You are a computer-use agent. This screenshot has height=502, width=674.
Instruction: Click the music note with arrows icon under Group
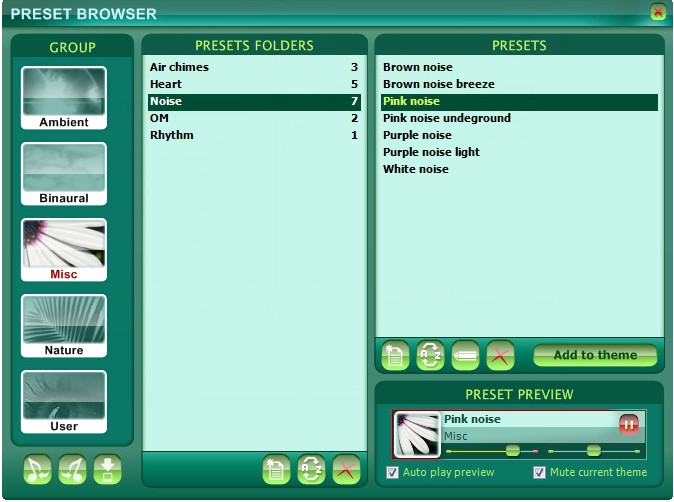(72, 469)
